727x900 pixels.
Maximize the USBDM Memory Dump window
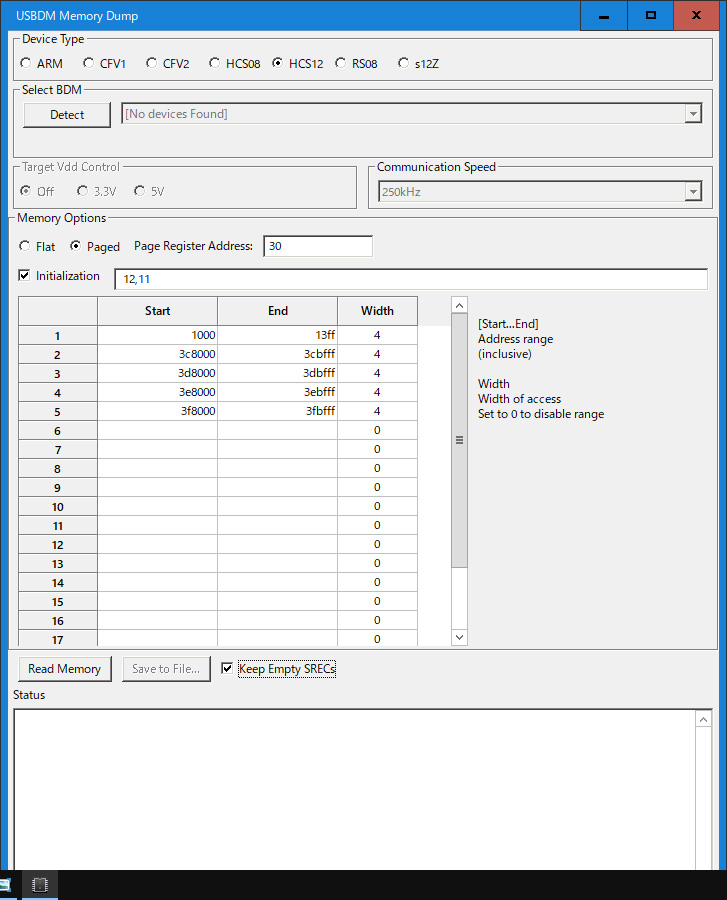[650, 15]
